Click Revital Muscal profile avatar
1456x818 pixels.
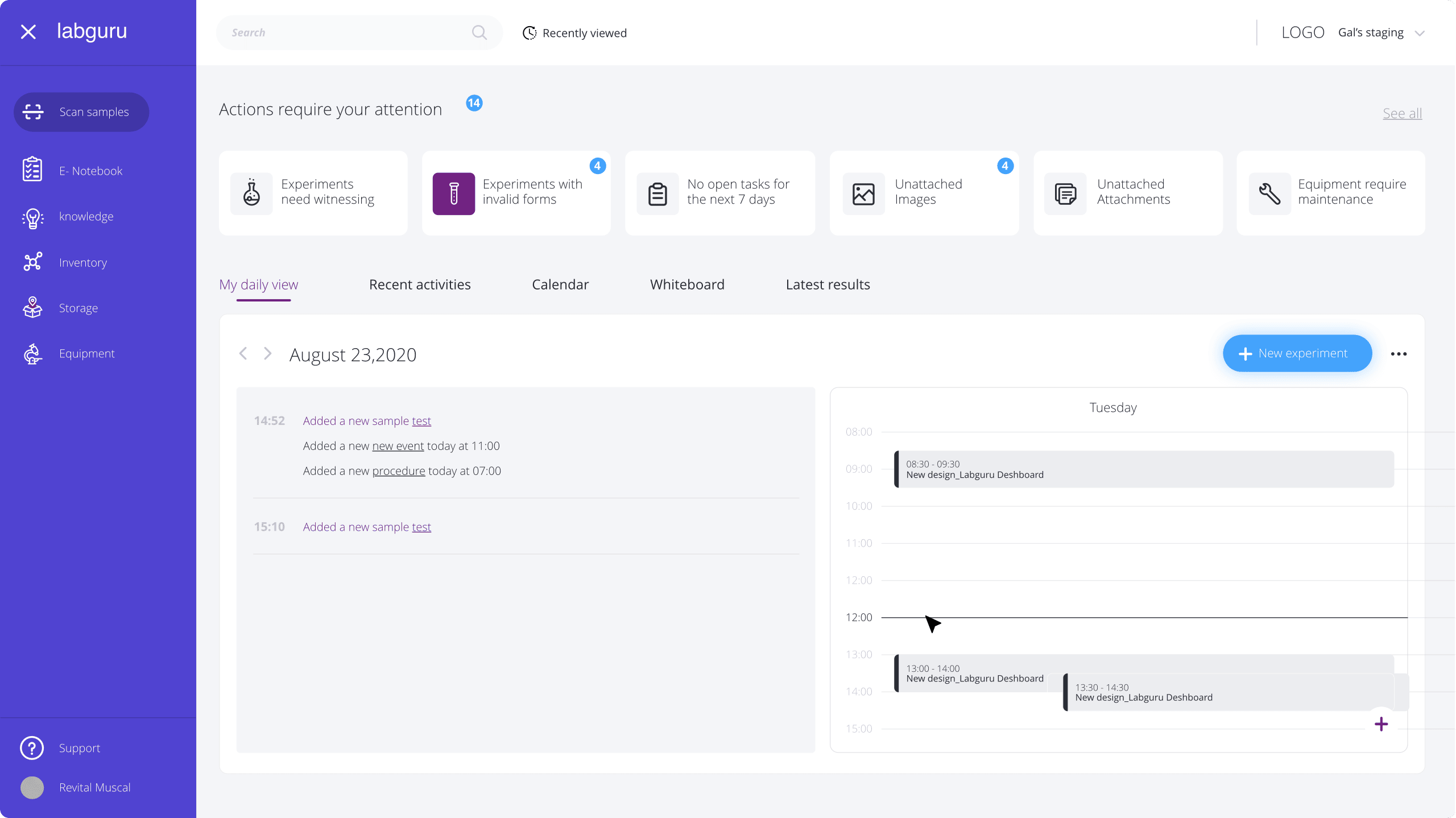[31, 787]
